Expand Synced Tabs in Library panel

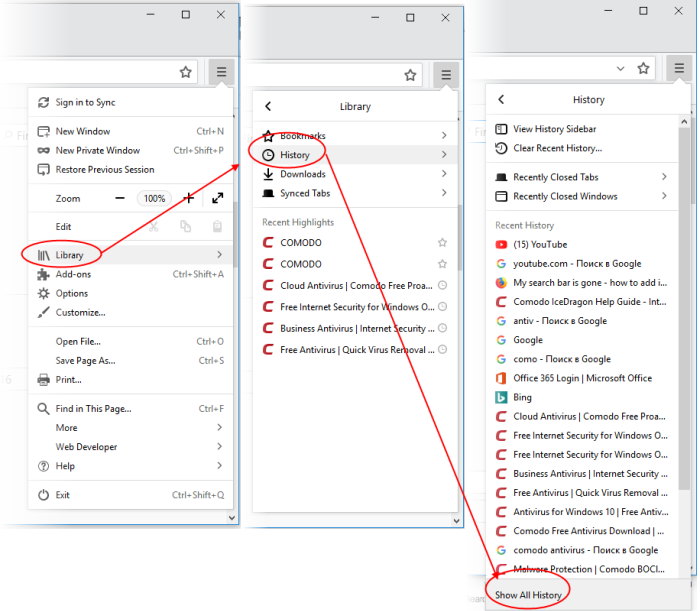pos(355,193)
